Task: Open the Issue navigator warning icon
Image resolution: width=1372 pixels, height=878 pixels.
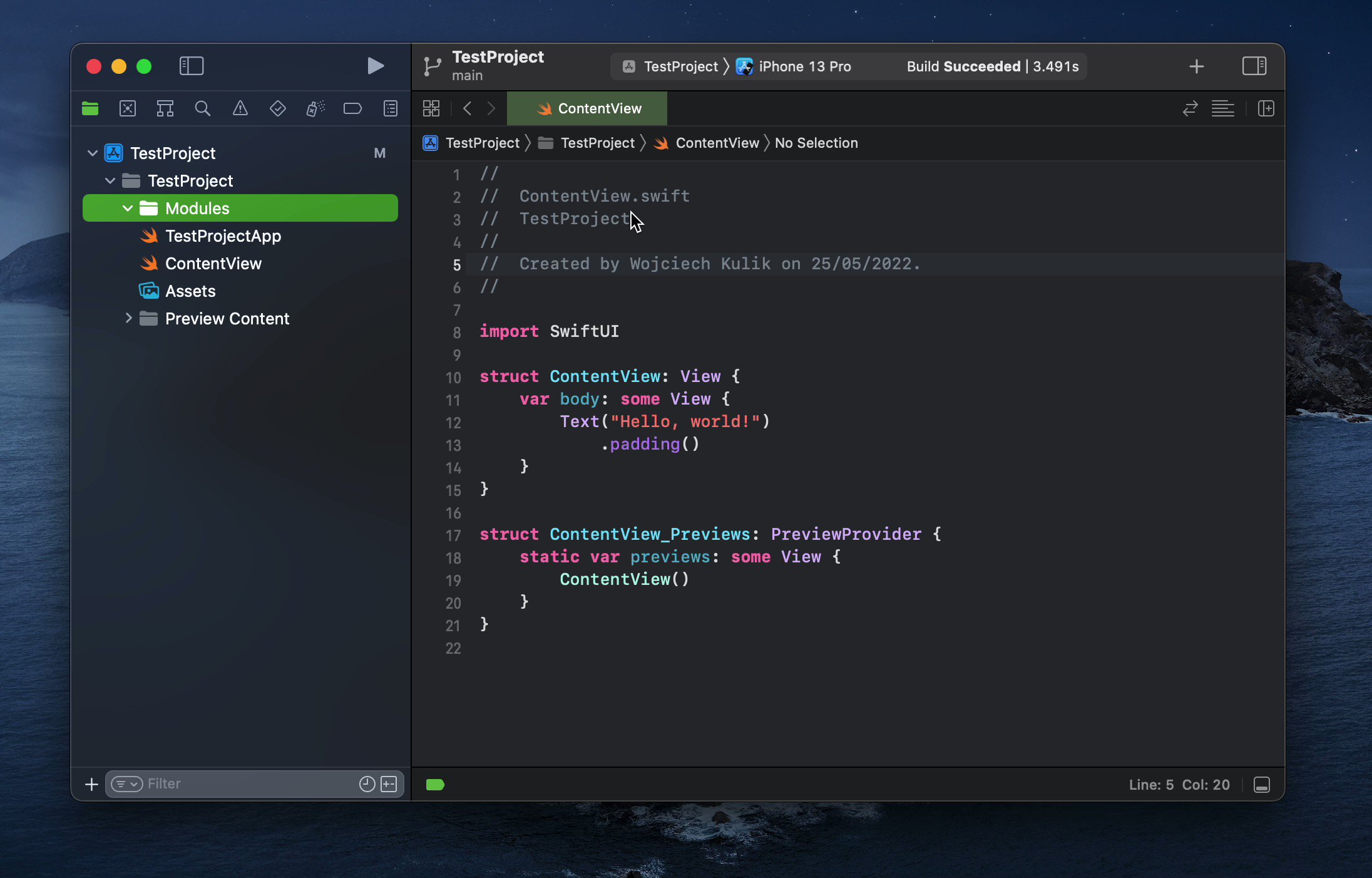Action: 240,109
